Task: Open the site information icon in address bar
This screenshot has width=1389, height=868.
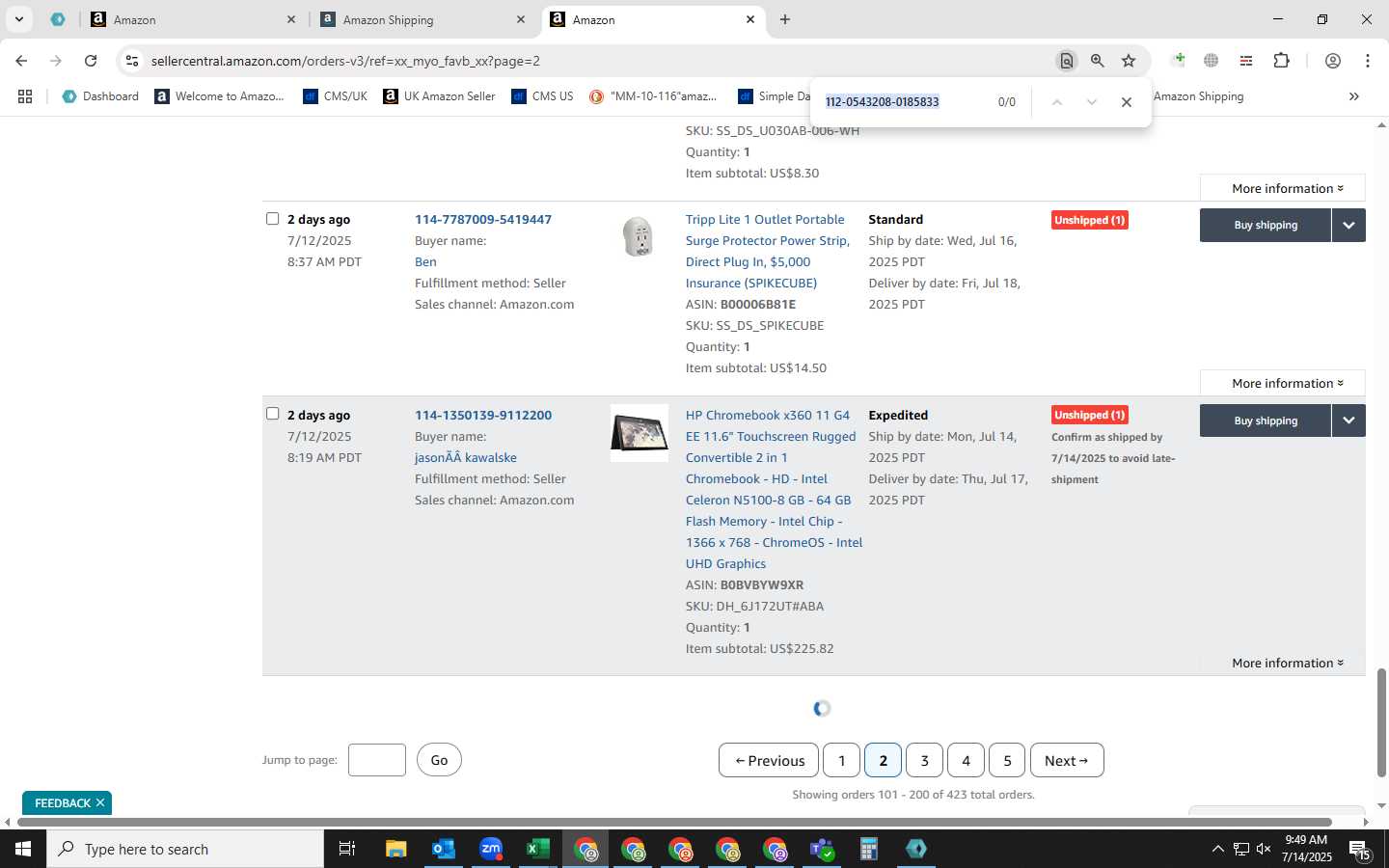Action: pyautogui.click(x=132, y=61)
